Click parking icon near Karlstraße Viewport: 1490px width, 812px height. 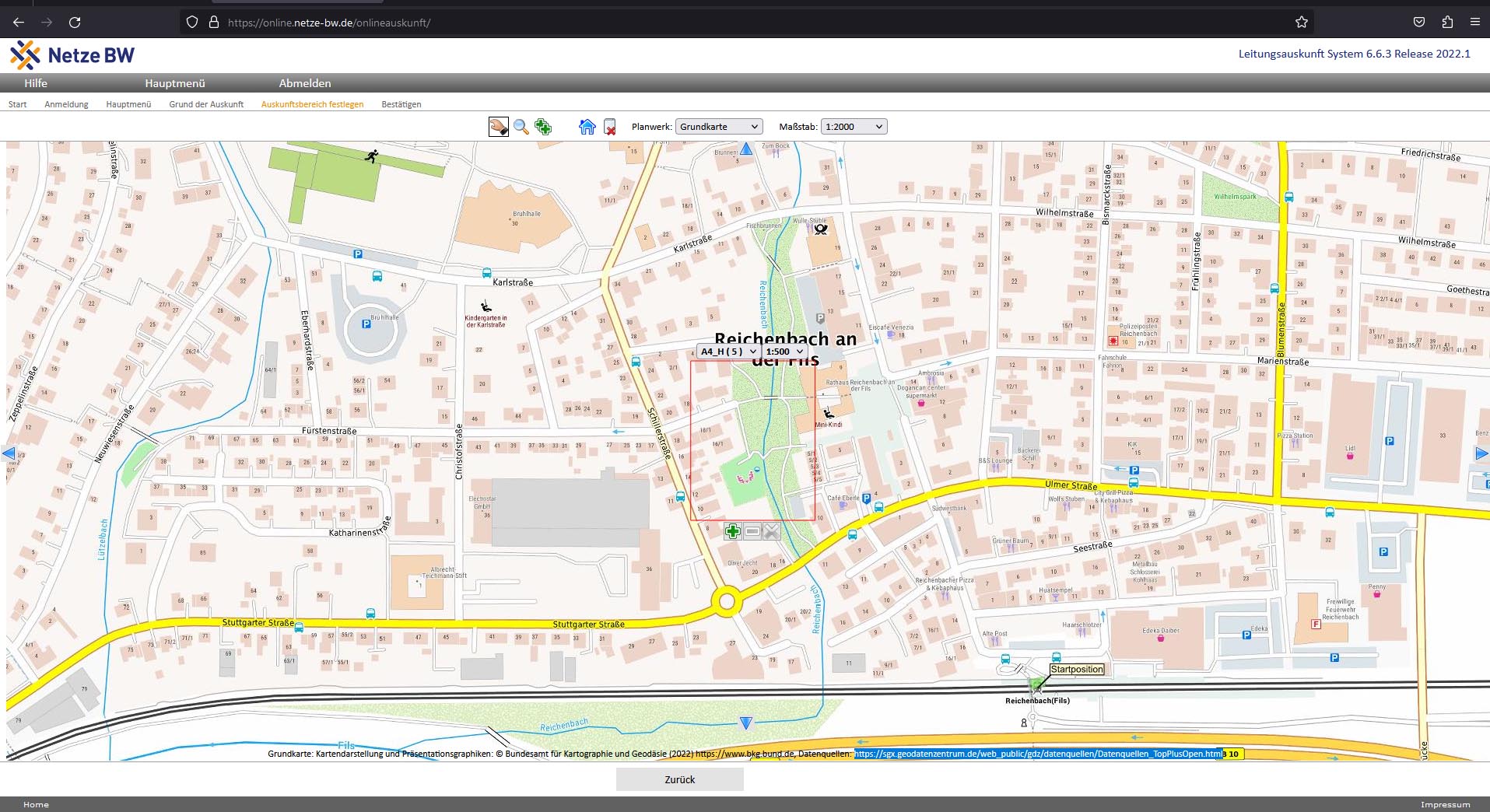click(x=358, y=254)
